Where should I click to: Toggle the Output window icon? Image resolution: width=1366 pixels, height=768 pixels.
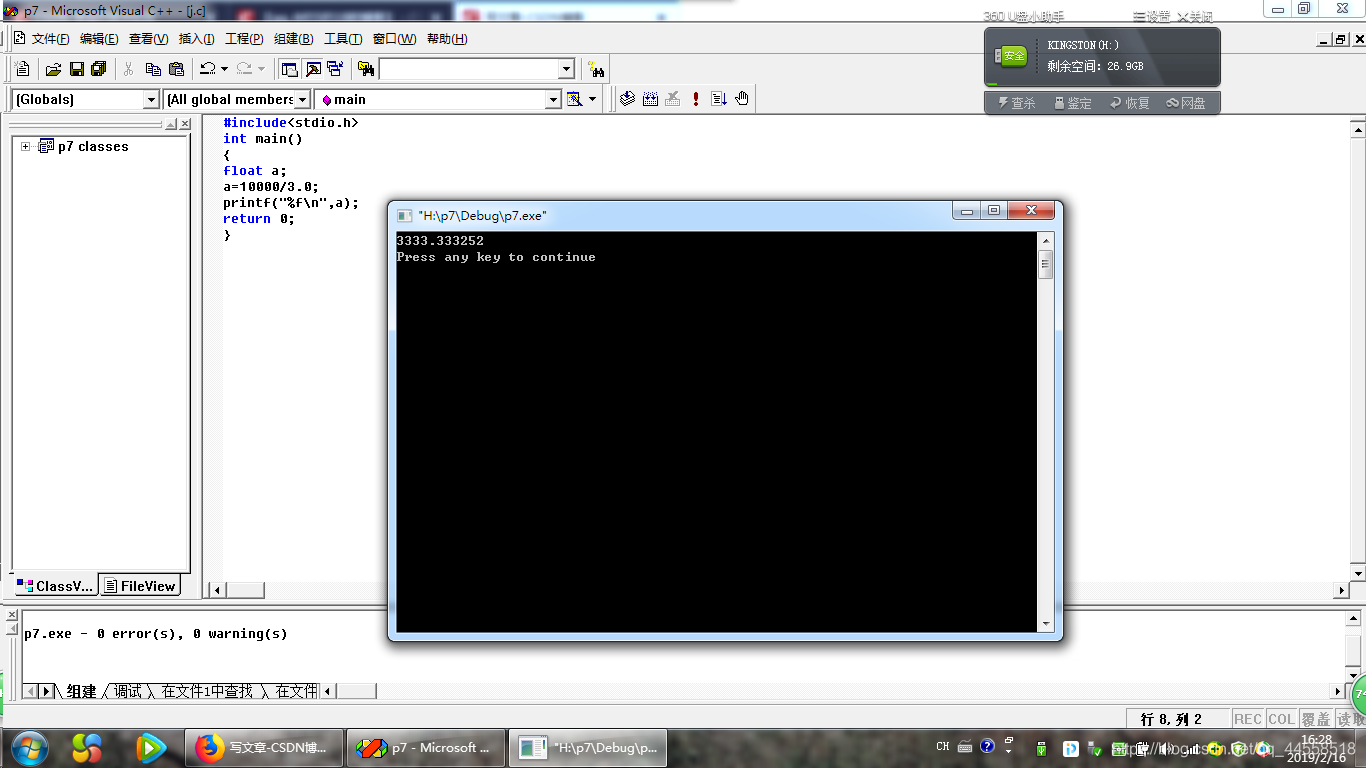pyautogui.click(x=313, y=69)
